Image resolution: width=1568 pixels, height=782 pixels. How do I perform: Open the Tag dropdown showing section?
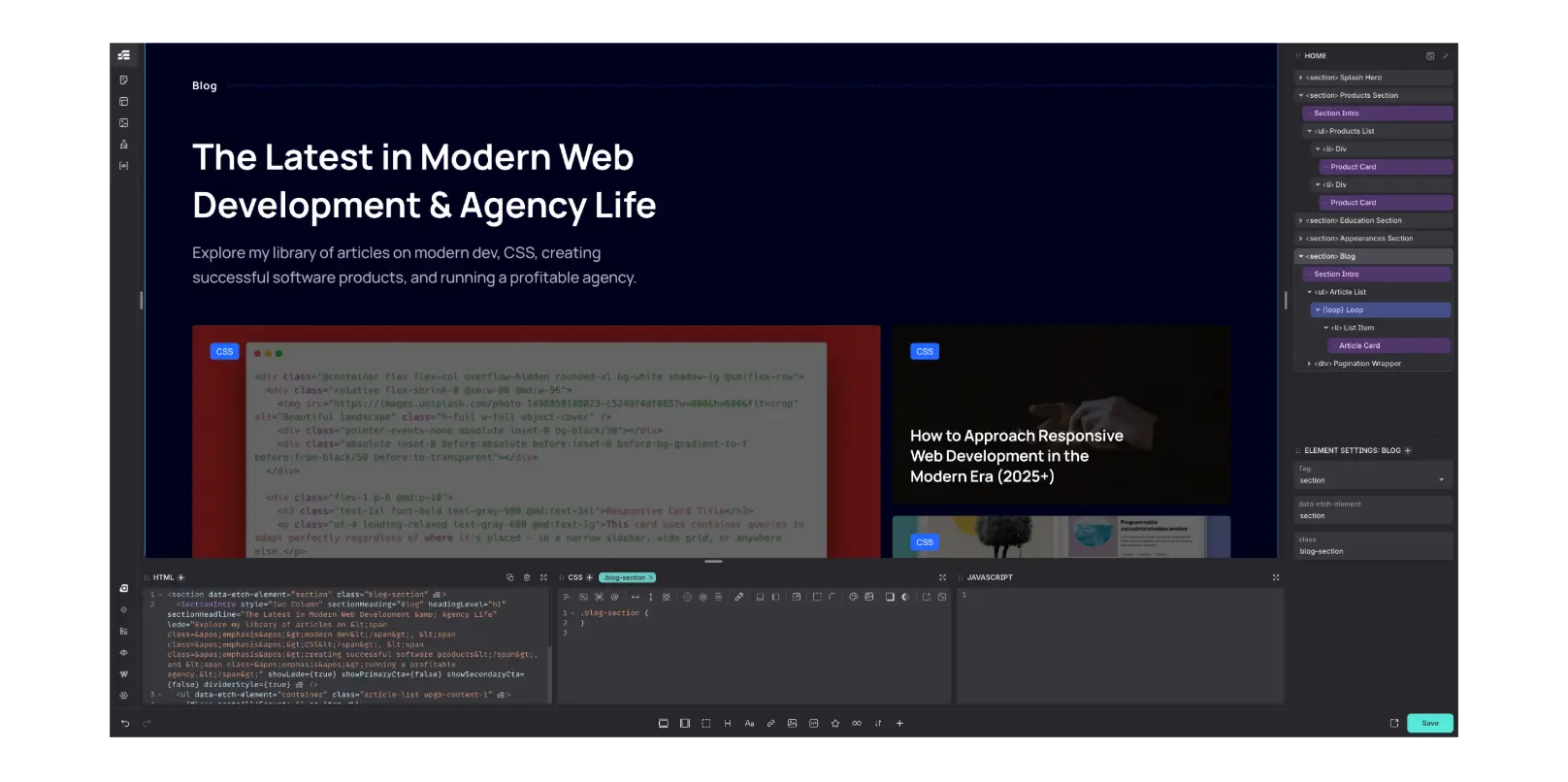point(1374,480)
